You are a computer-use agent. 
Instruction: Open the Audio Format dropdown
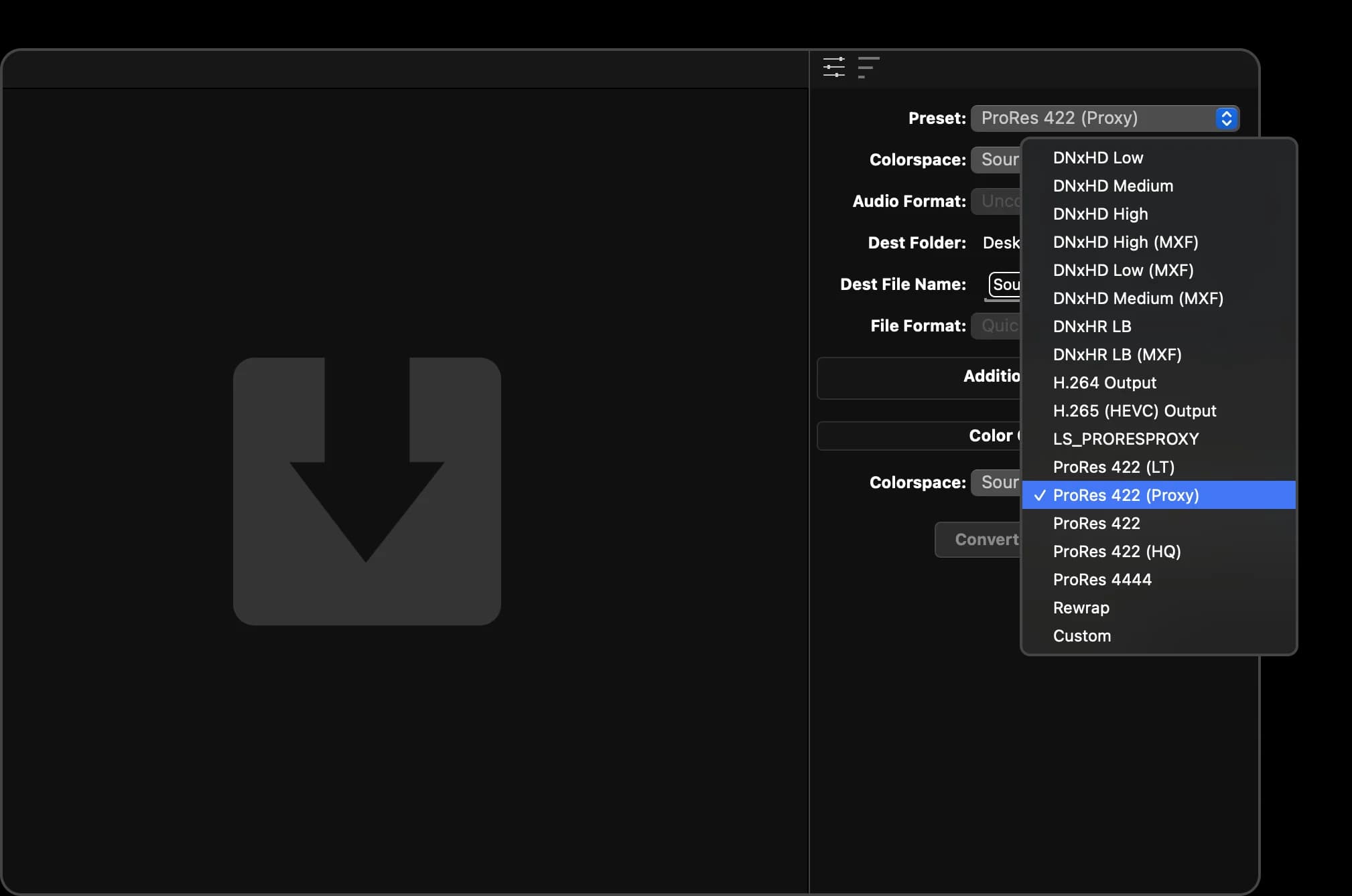coord(996,201)
